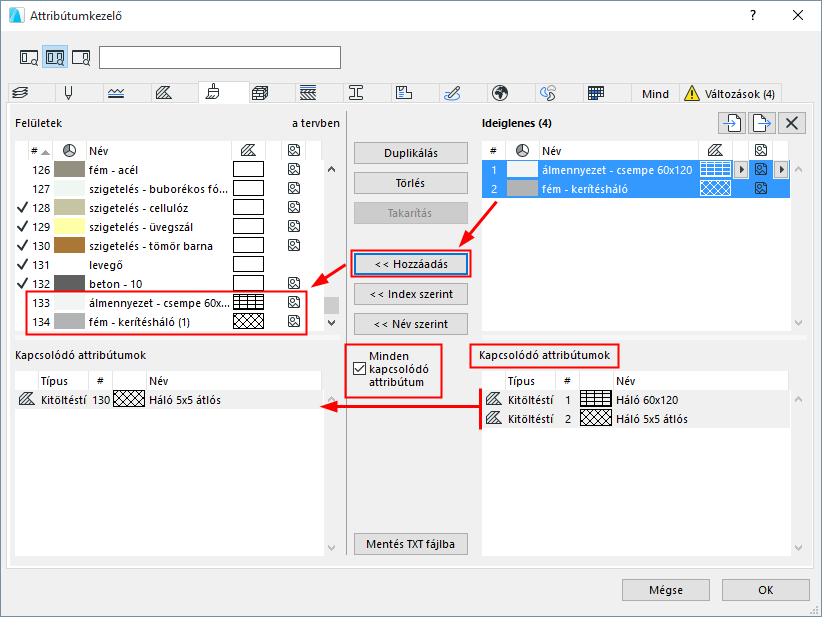
Task: Select temporary row 1 álmennyezet - csempe 60x120
Action: tap(635, 170)
